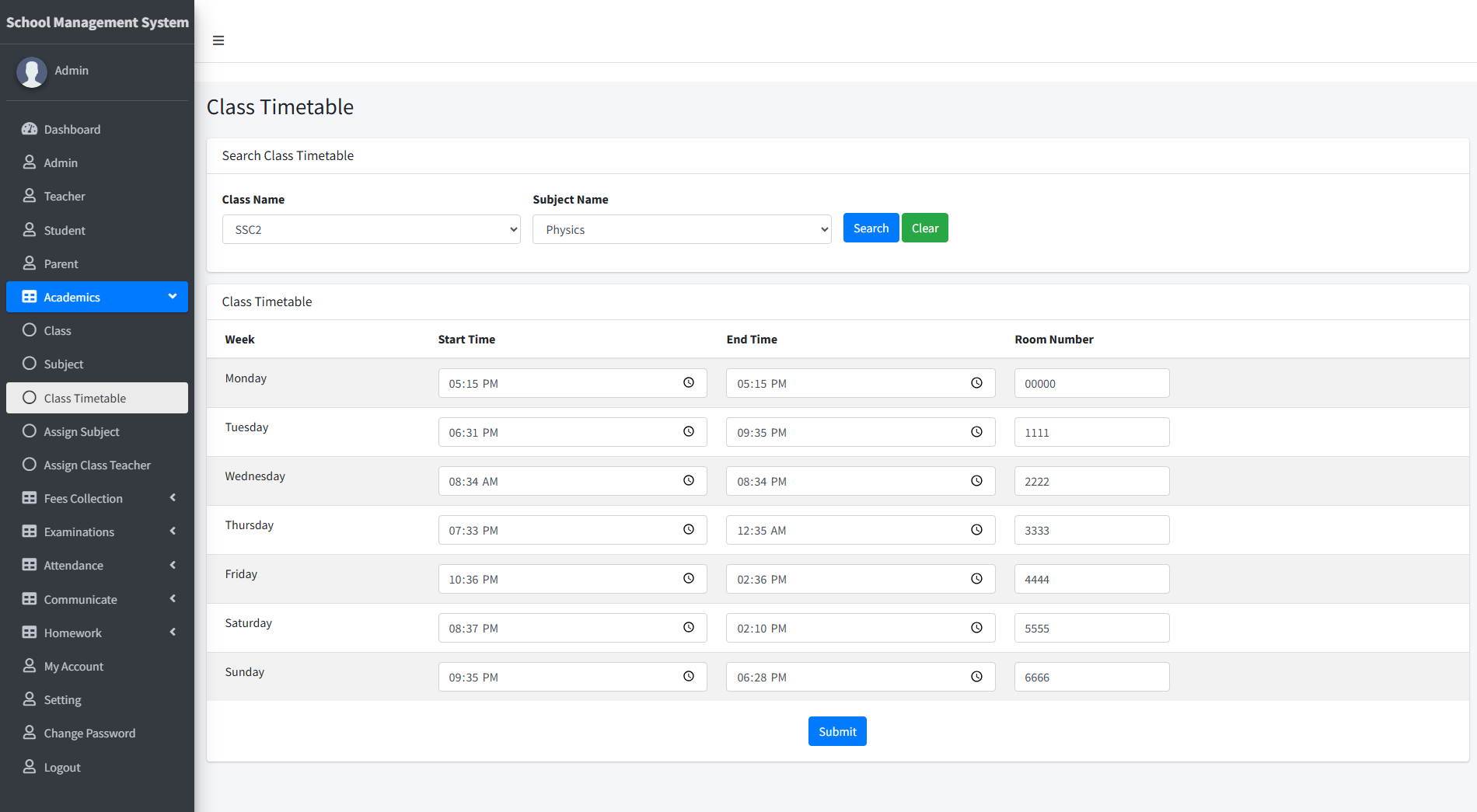Screen dimensions: 1477x812
Task: Click the Wednesday start time clock icon
Action: (x=689, y=481)
